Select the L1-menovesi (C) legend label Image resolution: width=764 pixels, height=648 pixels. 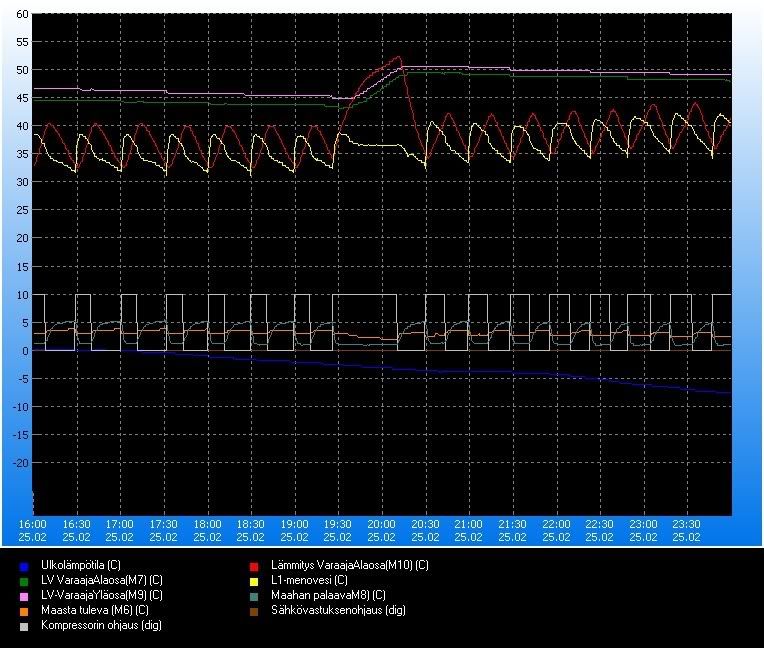tap(309, 580)
